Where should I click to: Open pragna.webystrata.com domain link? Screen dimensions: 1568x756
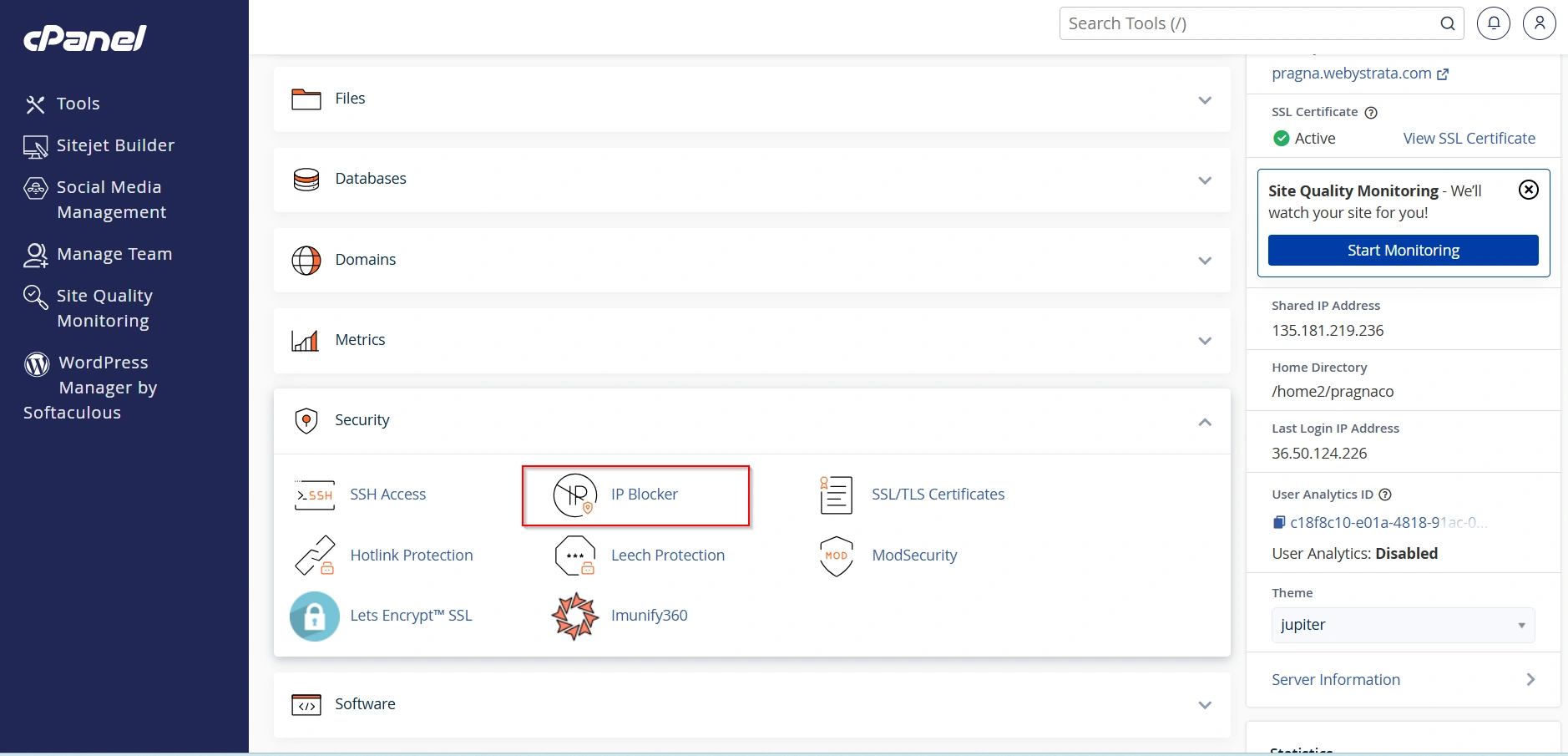point(1360,74)
